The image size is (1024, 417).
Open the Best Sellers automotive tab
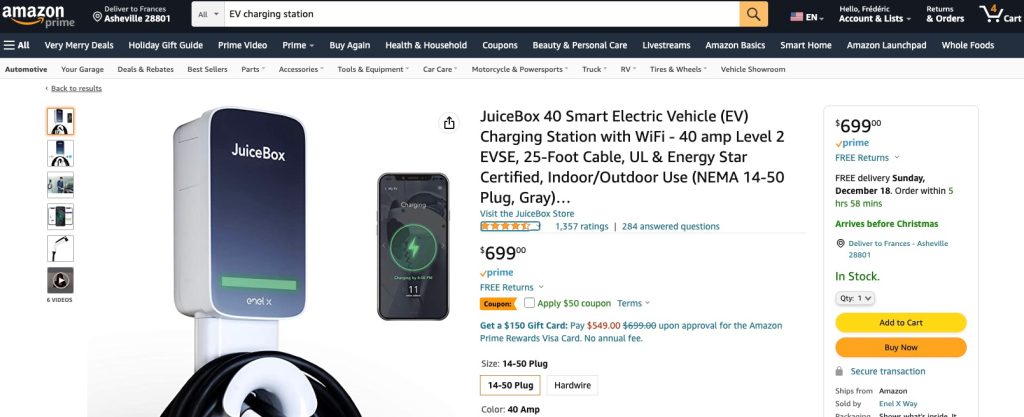coord(207,70)
